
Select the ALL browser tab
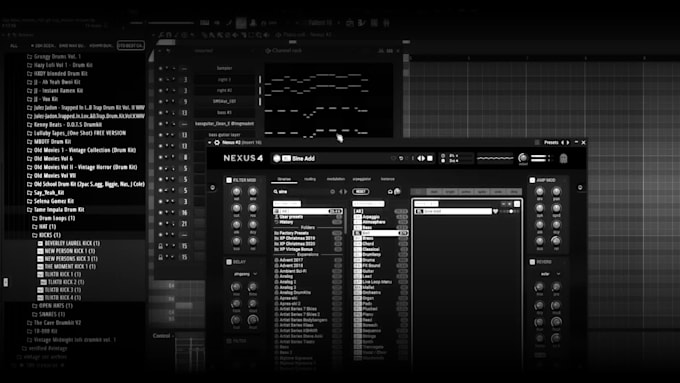[x=14, y=46]
